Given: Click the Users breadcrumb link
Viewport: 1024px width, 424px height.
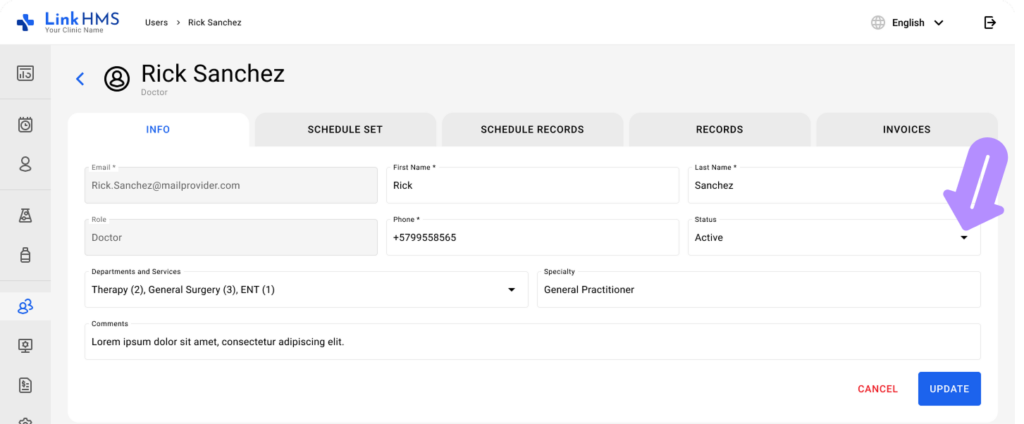Looking at the screenshot, I should 156,23.
